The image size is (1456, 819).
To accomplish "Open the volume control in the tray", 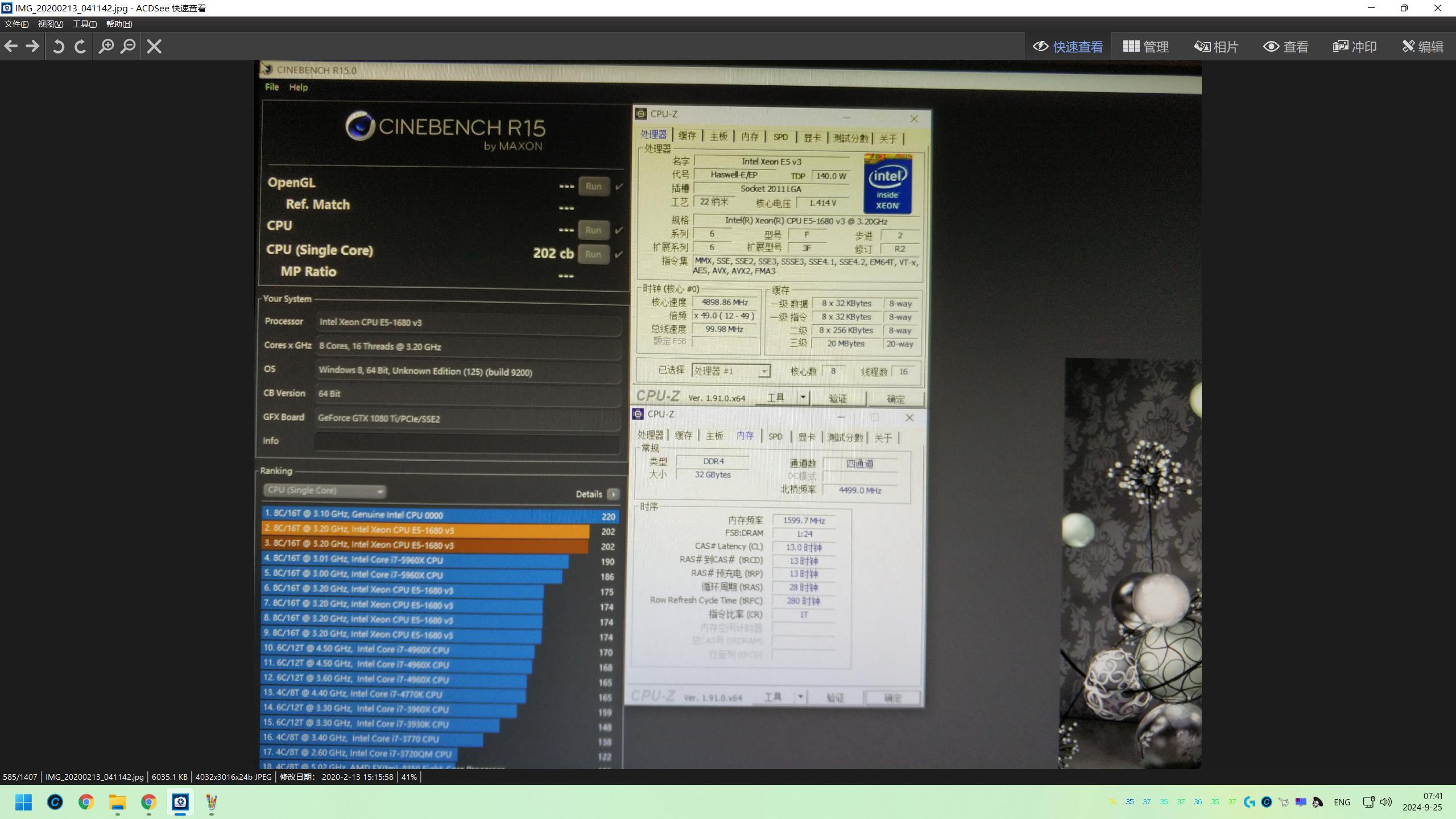I will 1386,802.
